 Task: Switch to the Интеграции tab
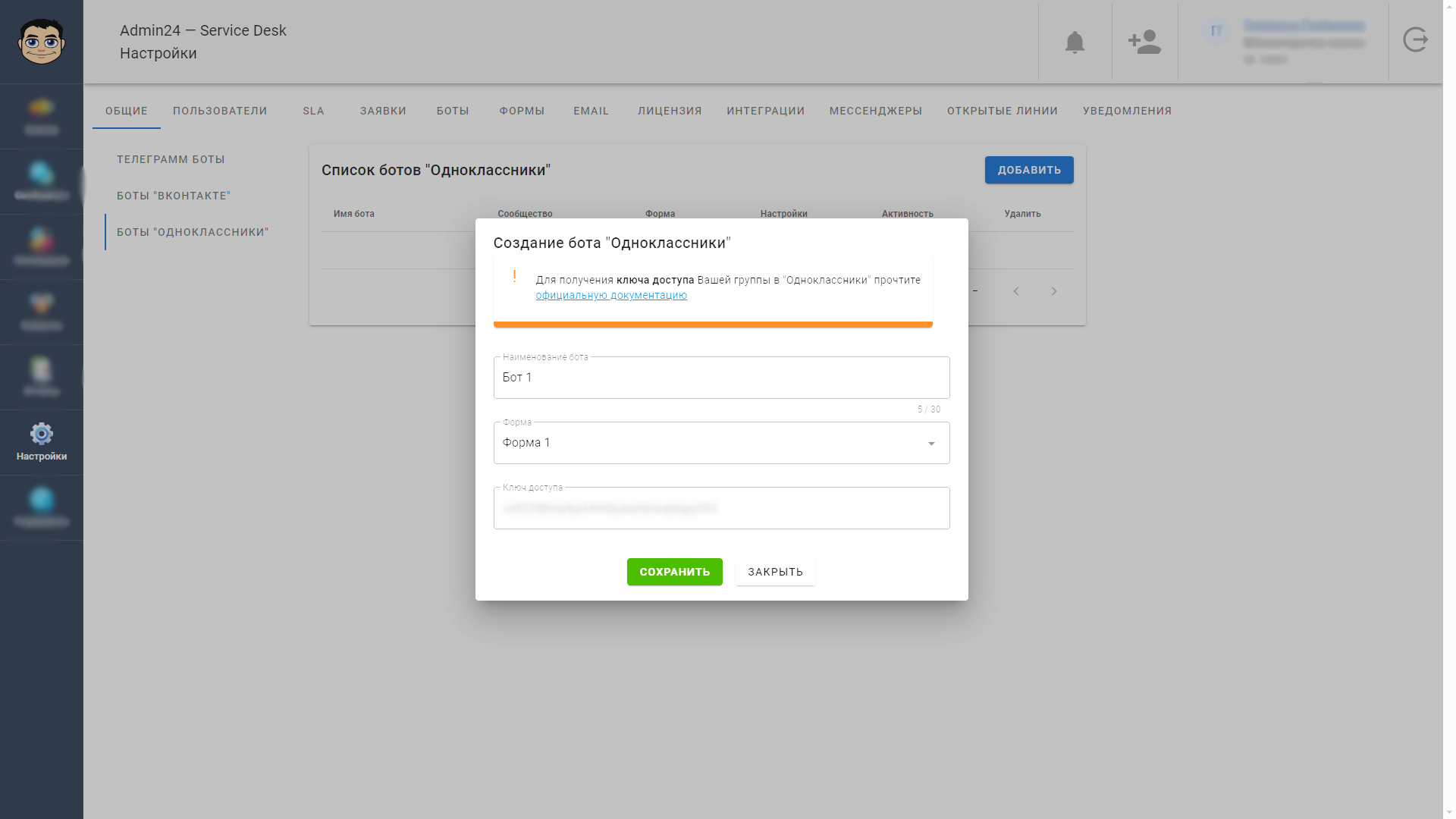765,111
